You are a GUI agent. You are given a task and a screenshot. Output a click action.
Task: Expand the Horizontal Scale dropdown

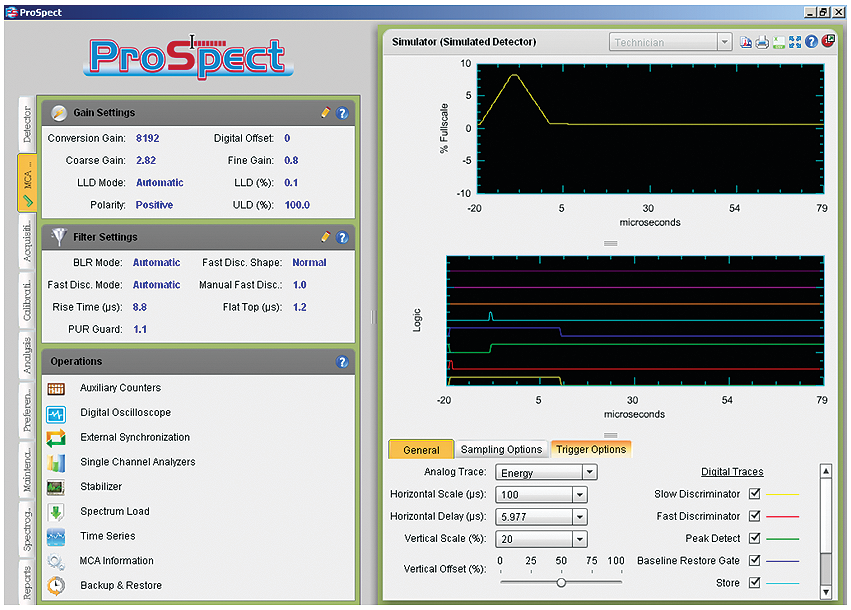pos(577,494)
